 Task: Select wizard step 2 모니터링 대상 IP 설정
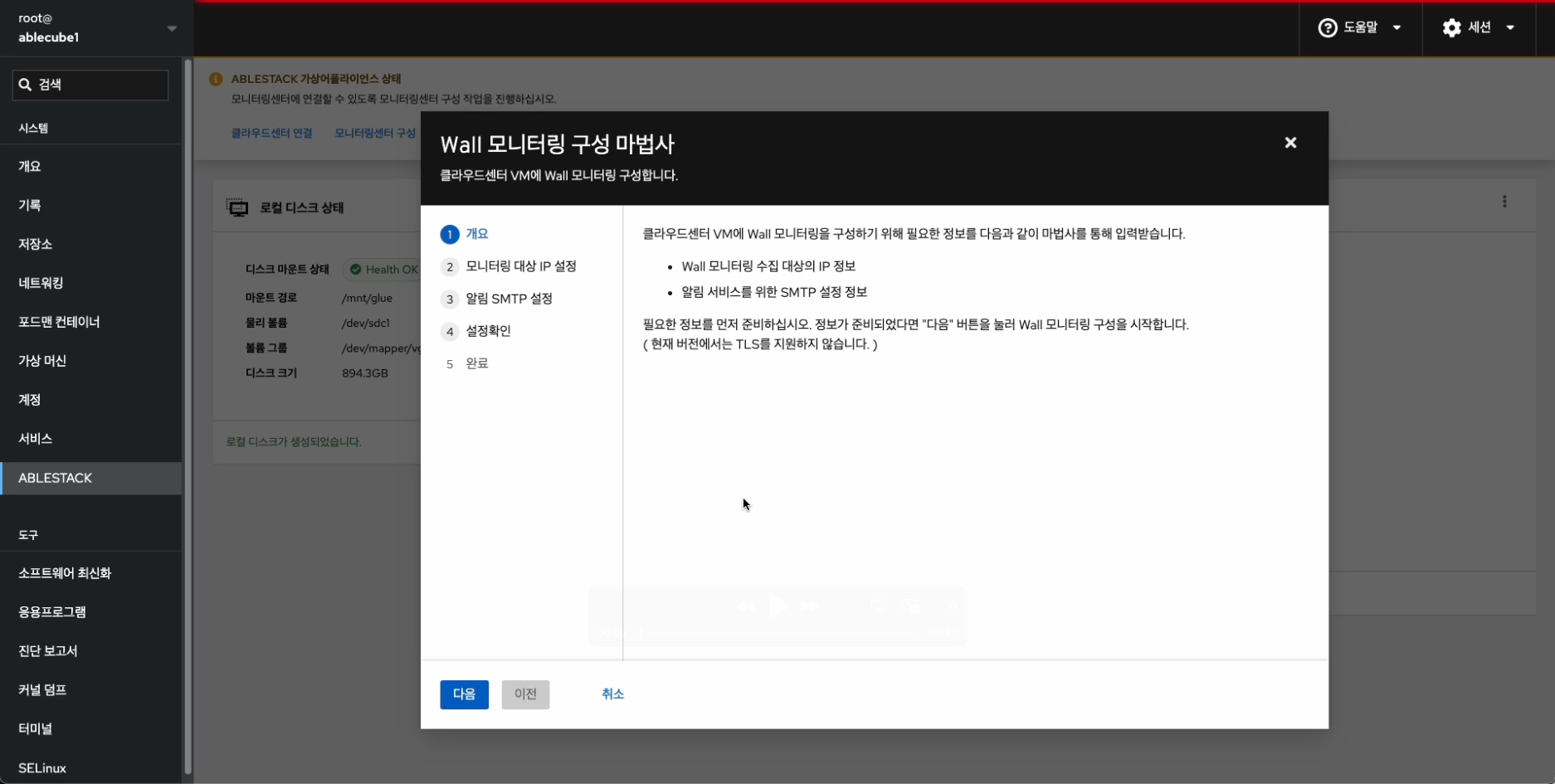coord(520,266)
